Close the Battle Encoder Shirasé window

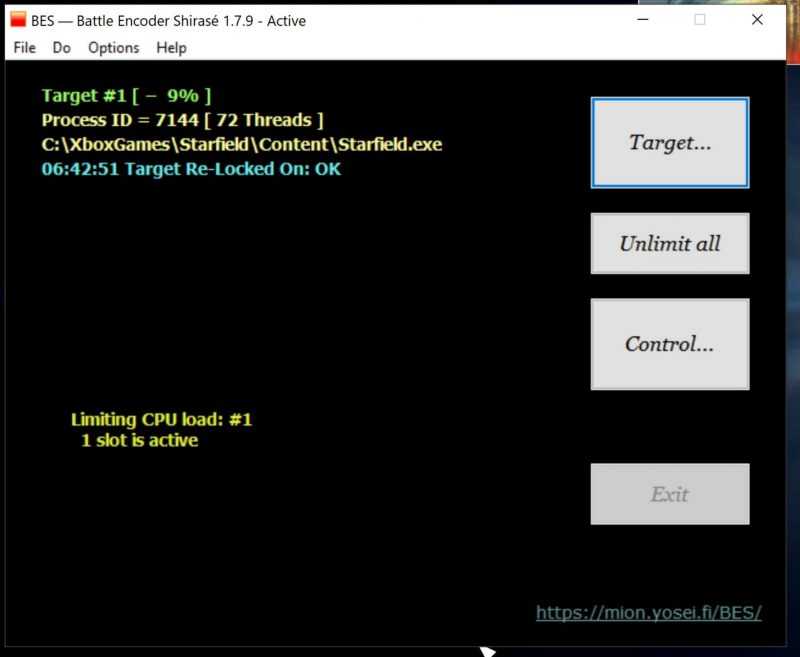point(757,19)
